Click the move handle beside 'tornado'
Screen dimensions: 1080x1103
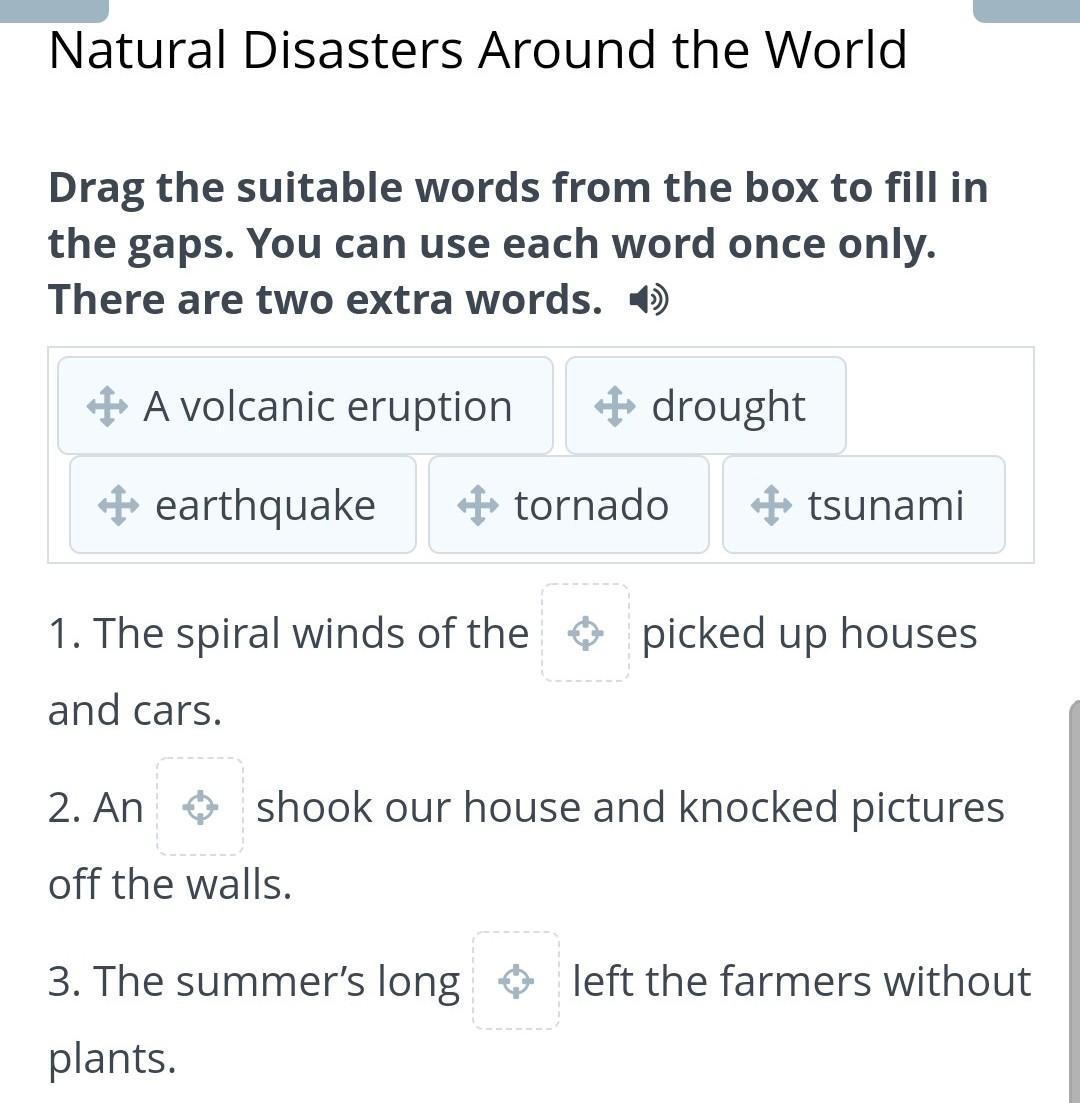pos(478,506)
